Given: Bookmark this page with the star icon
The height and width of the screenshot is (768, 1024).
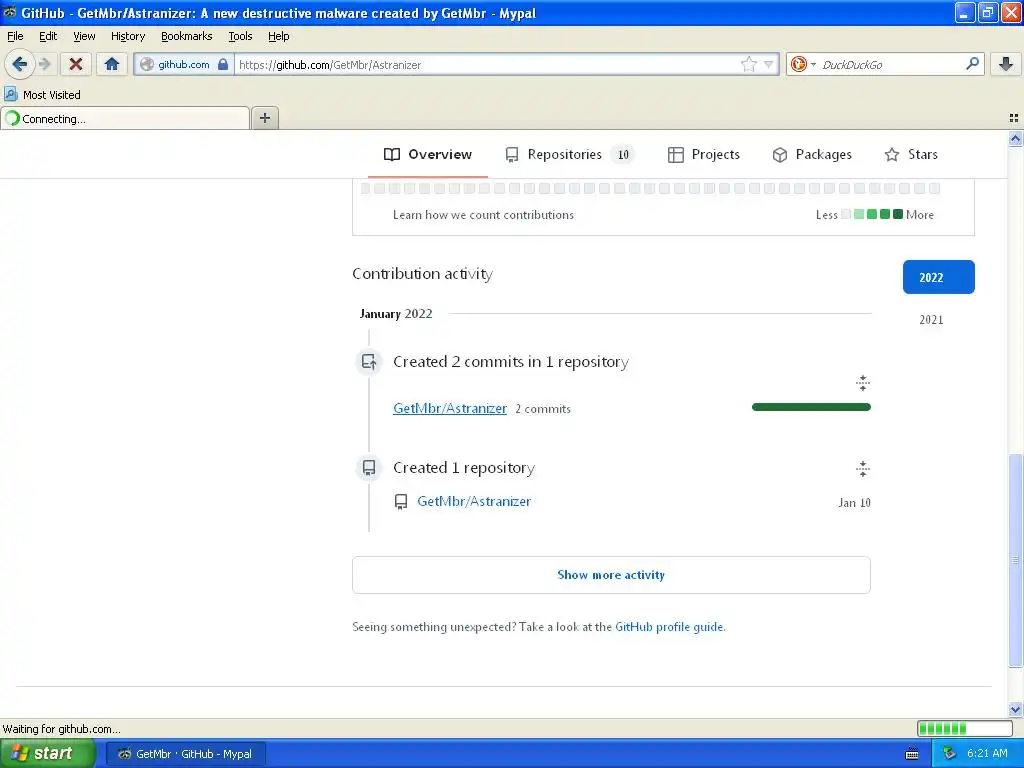Looking at the screenshot, I should (748, 64).
